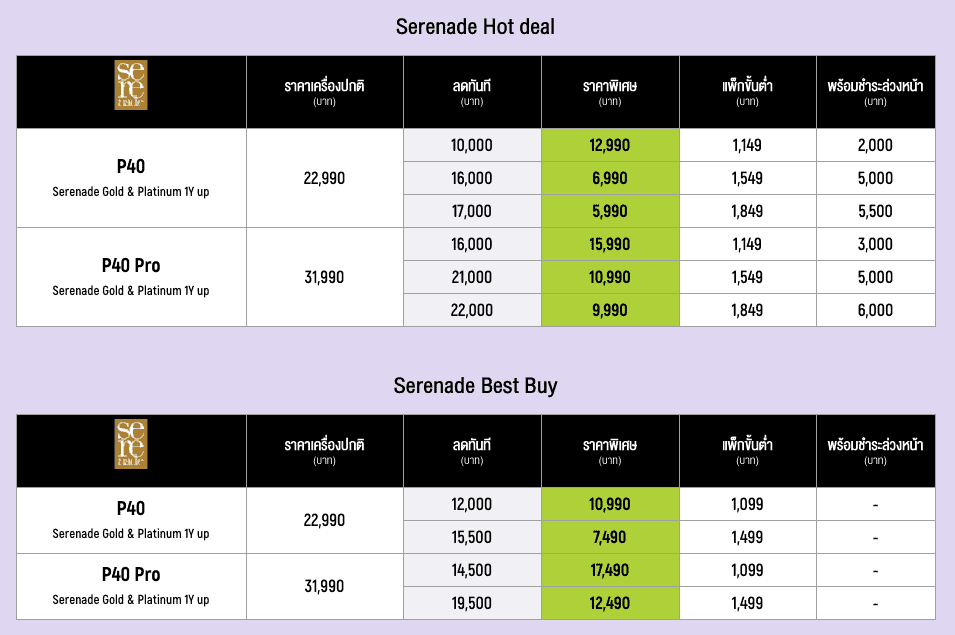
Task: Click the "Serenade Hot deal" title
Action: pos(475,27)
